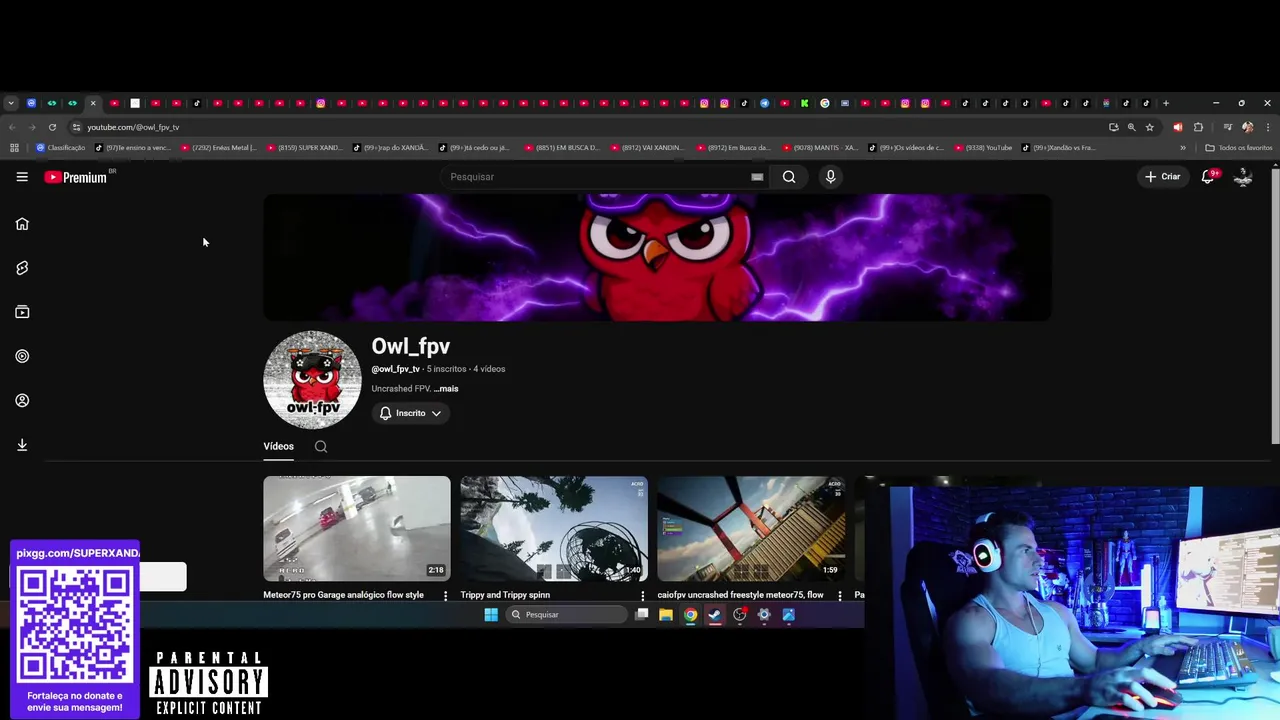The height and width of the screenshot is (720, 1280).
Task: Go to YouTube Premium home logo
Action: [76, 177]
